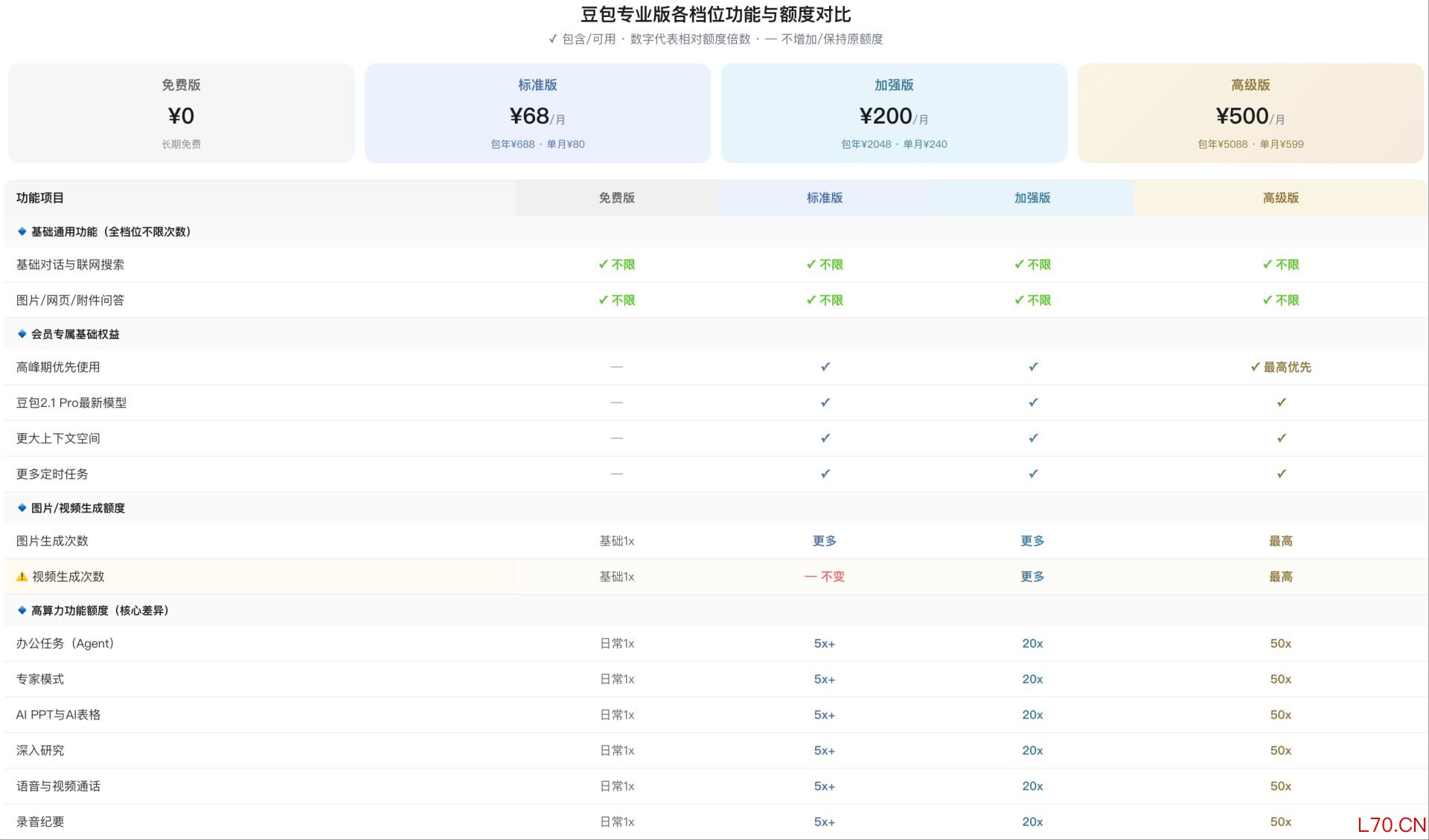Screen dimensions: 1429x840
Task: Click 加强版 更多 in 视频生成次数 row
Action: [1032, 577]
